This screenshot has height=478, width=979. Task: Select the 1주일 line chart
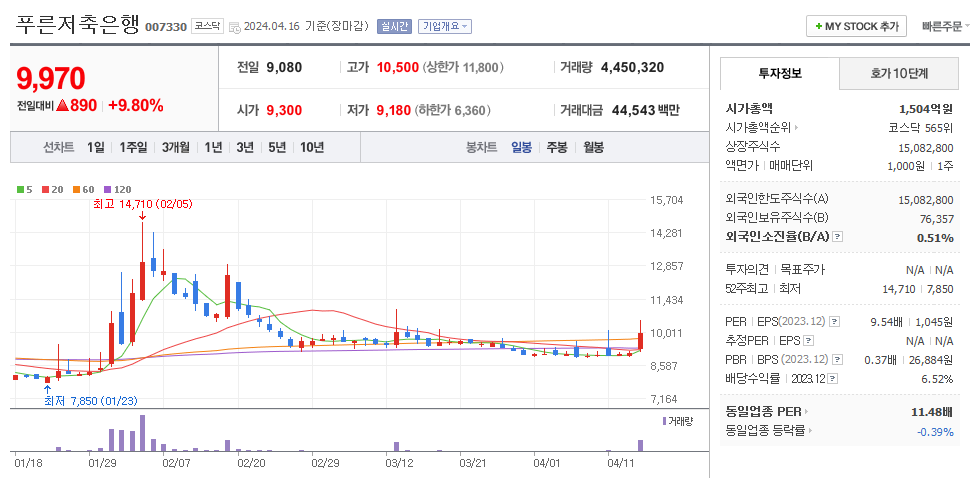[133, 148]
